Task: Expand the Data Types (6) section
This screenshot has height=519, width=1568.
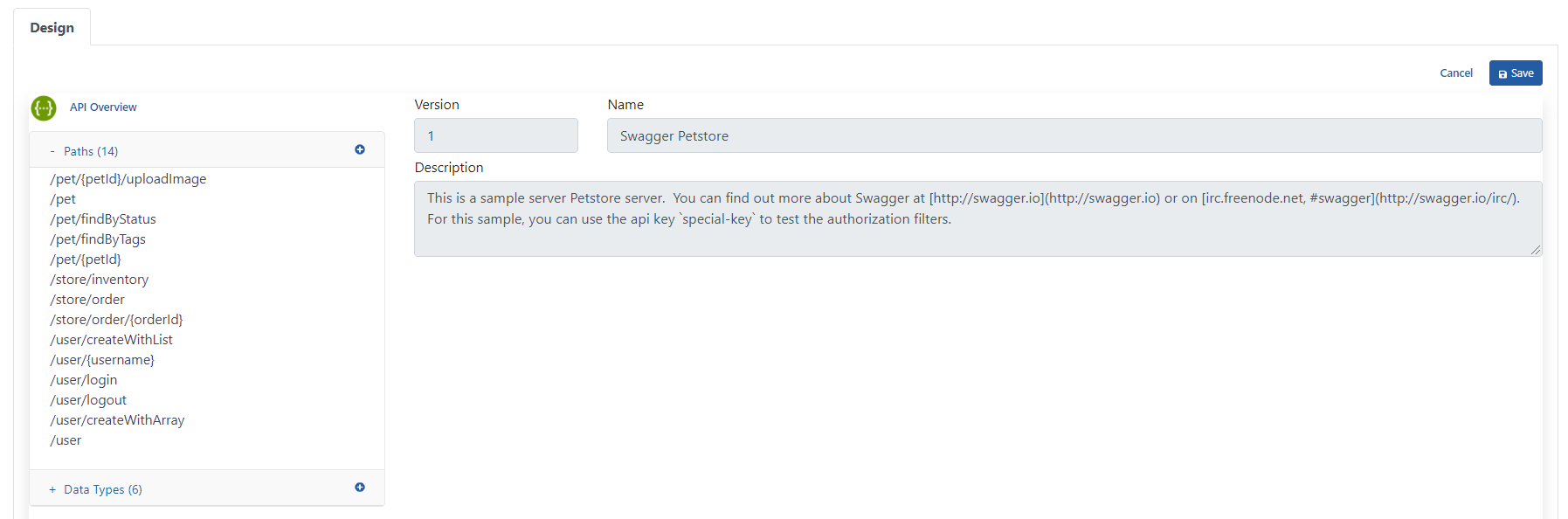Action: click(x=95, y=489)
